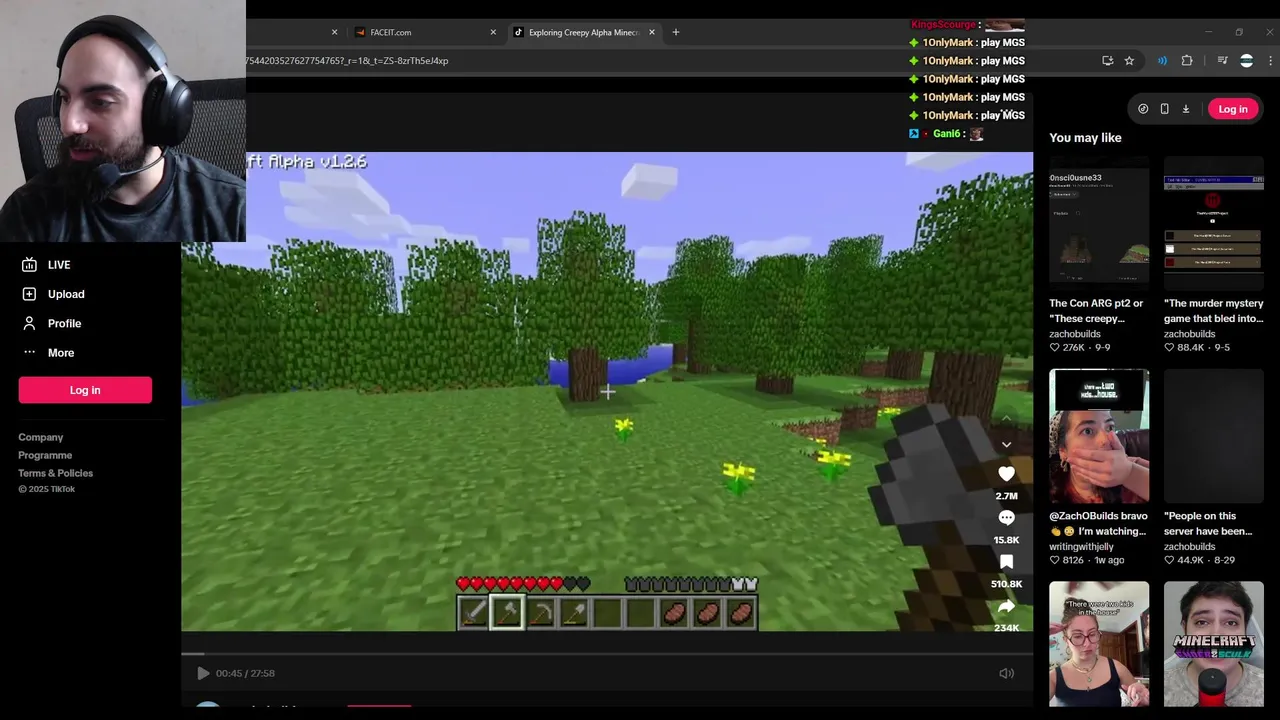Bookmark this page with the star icon
This screenshot has width=1280, height=720.
tap(1129, 61)
